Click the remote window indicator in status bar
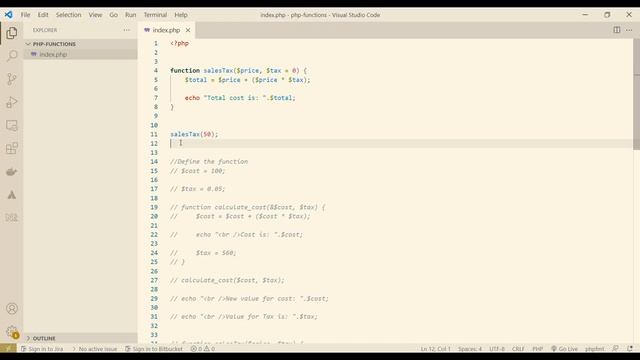The width and height of the screenshot is (640, 360). click(x=8, y=349)
